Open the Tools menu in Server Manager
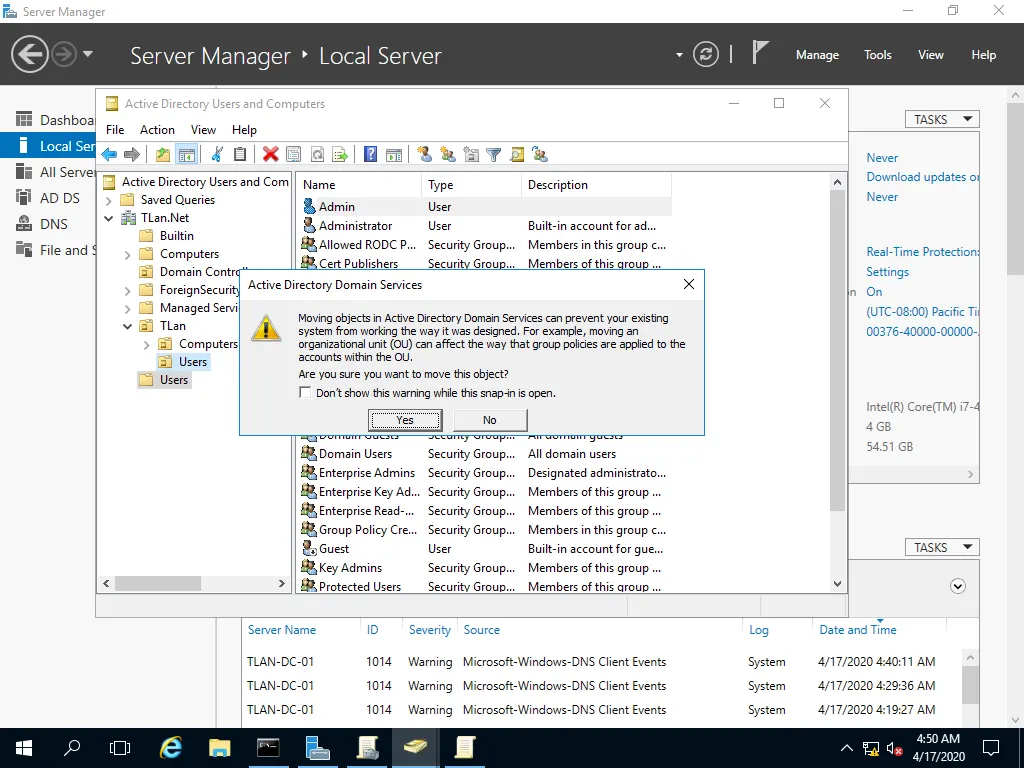Viewport: 1024px width, 768px height. click(878, 55)
